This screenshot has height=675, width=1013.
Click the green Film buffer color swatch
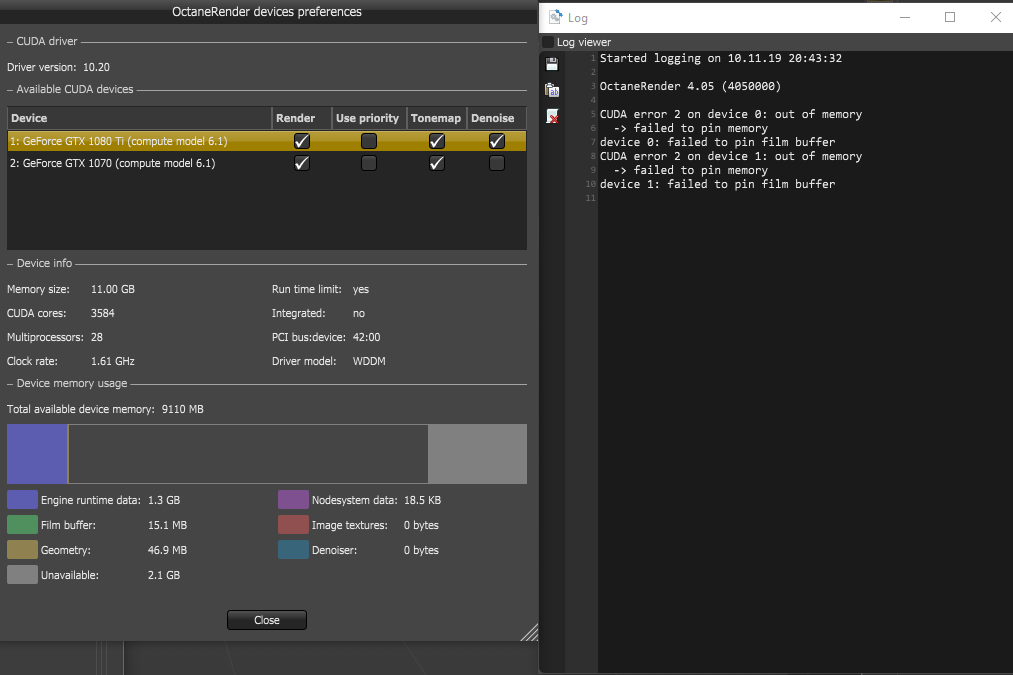(22, 525)
